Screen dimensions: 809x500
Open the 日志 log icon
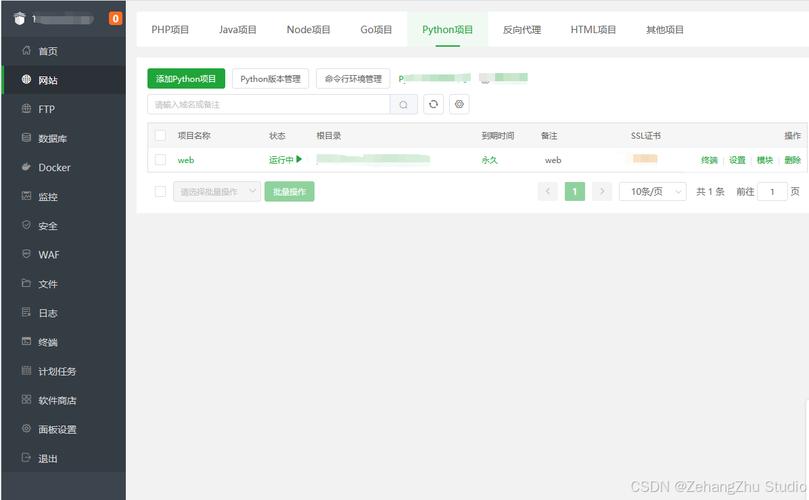point(26,312)
